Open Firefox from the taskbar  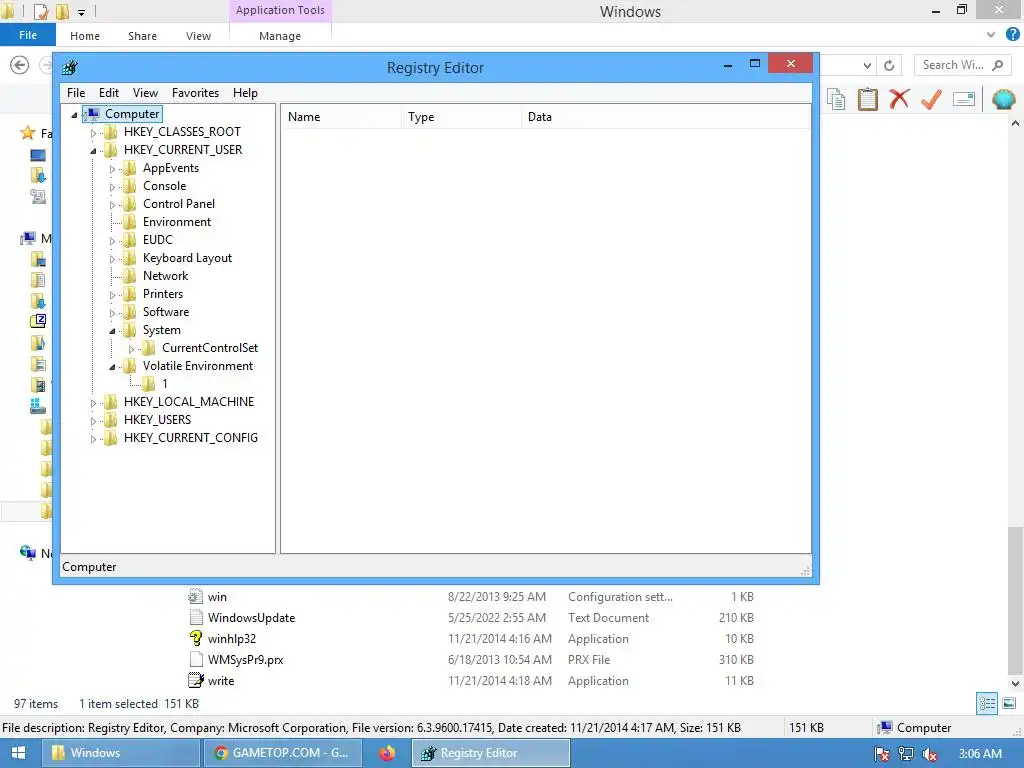pos(387,753)
